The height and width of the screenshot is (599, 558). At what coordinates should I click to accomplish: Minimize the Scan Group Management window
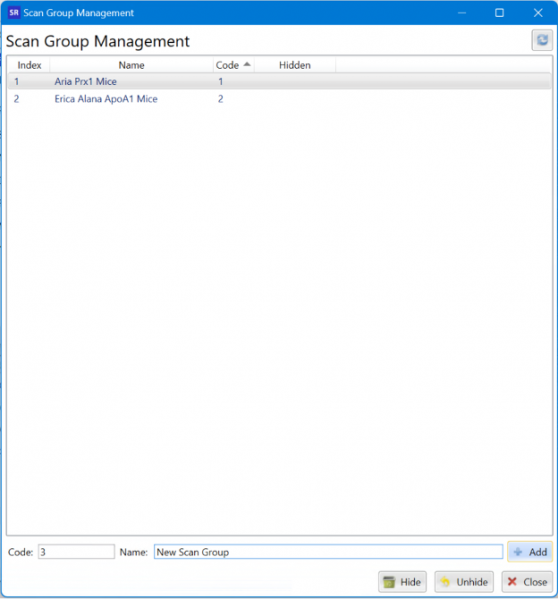coord(462,13)
